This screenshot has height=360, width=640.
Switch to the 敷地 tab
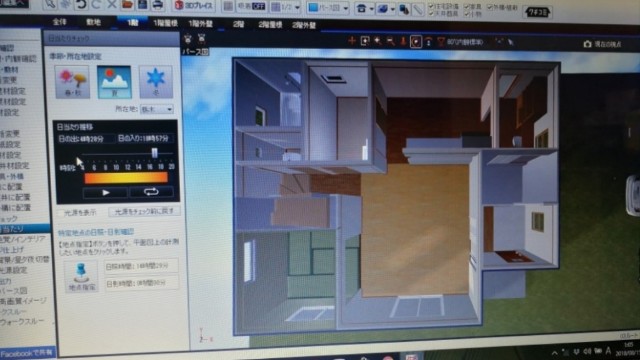point(93,22)
